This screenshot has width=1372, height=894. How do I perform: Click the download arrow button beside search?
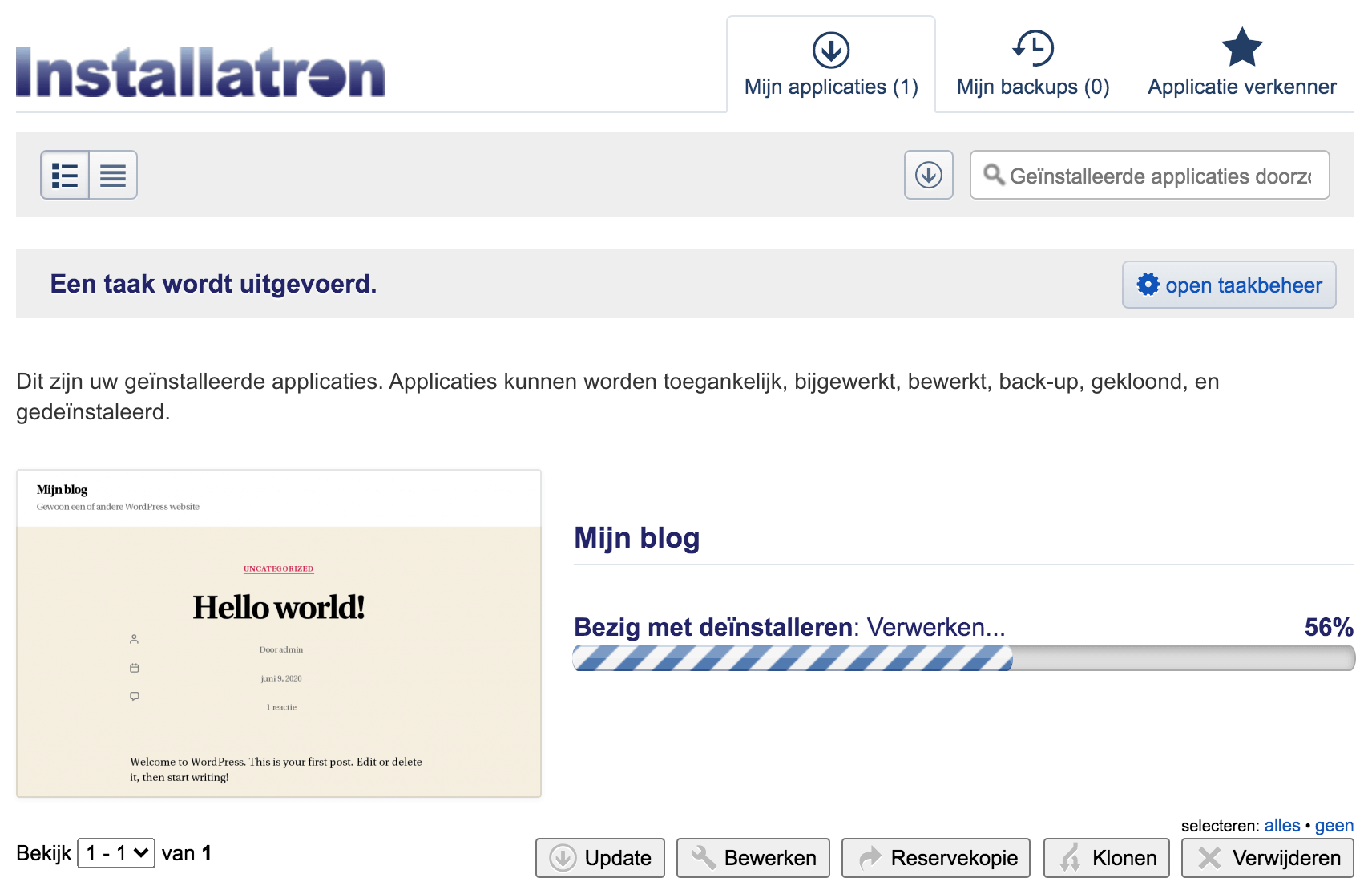tap(929, 175)
